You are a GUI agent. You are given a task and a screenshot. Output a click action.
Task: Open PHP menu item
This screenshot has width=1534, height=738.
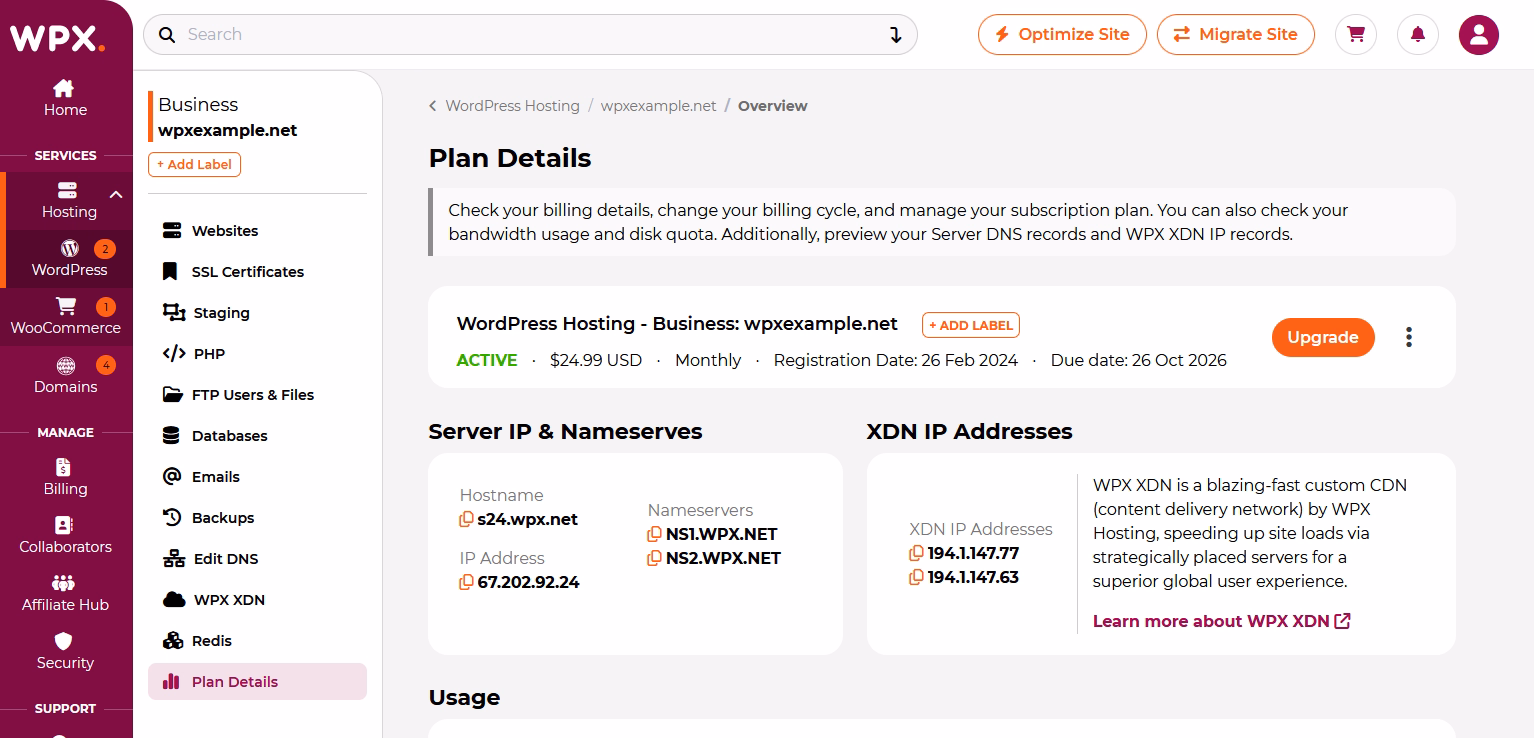257,354
